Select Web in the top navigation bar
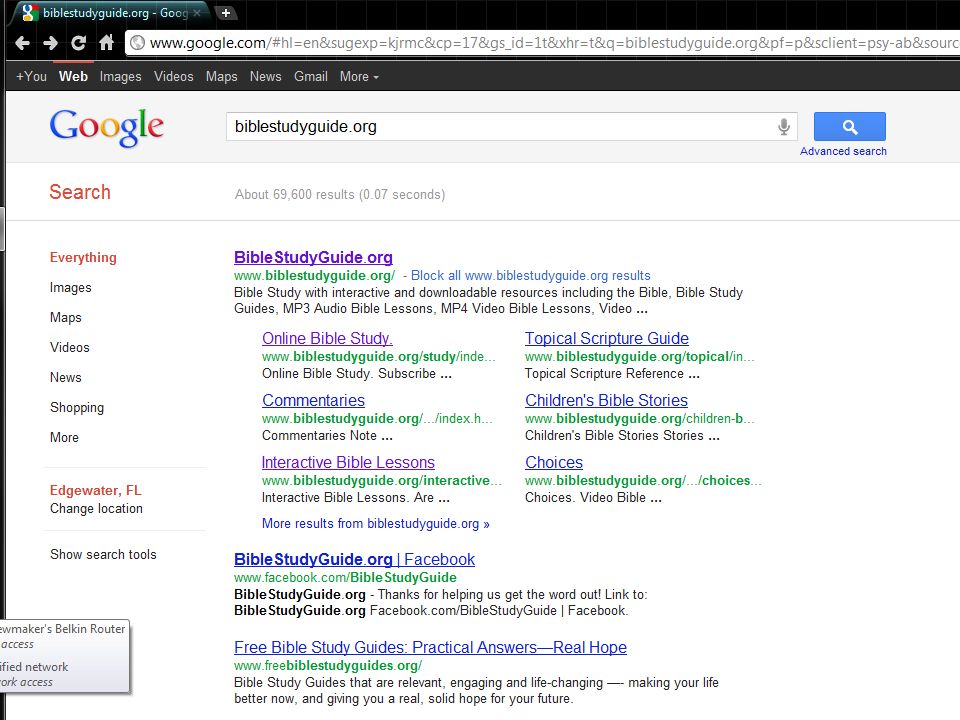This screenshot has height=720, width=960. pos(73,77)
